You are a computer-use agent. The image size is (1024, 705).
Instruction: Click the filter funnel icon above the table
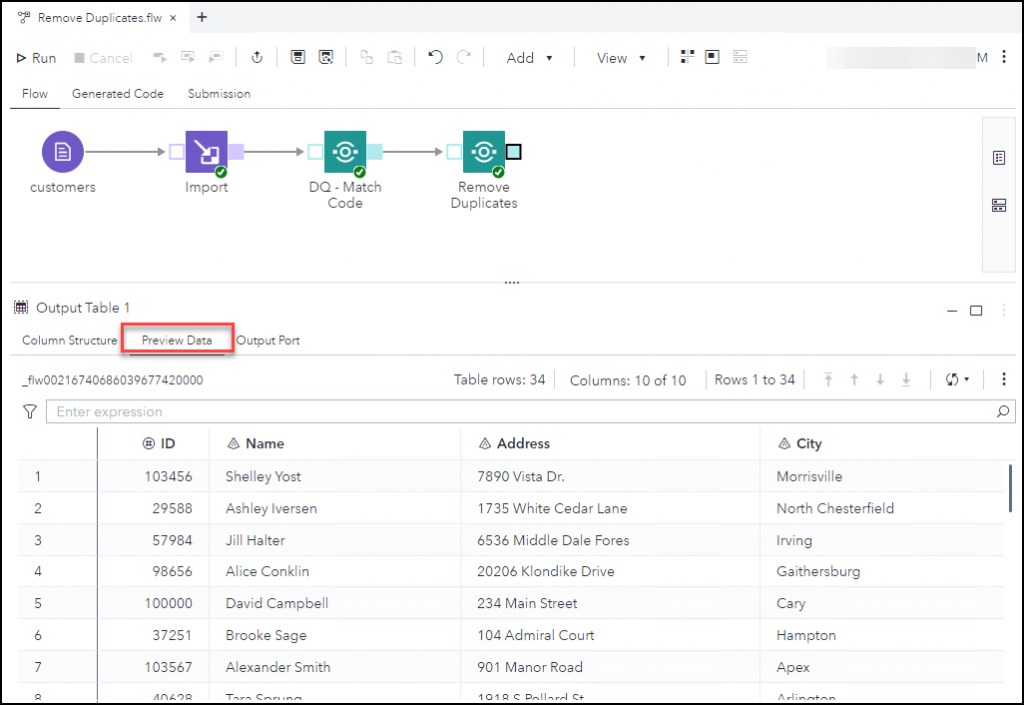pos(28,411)
